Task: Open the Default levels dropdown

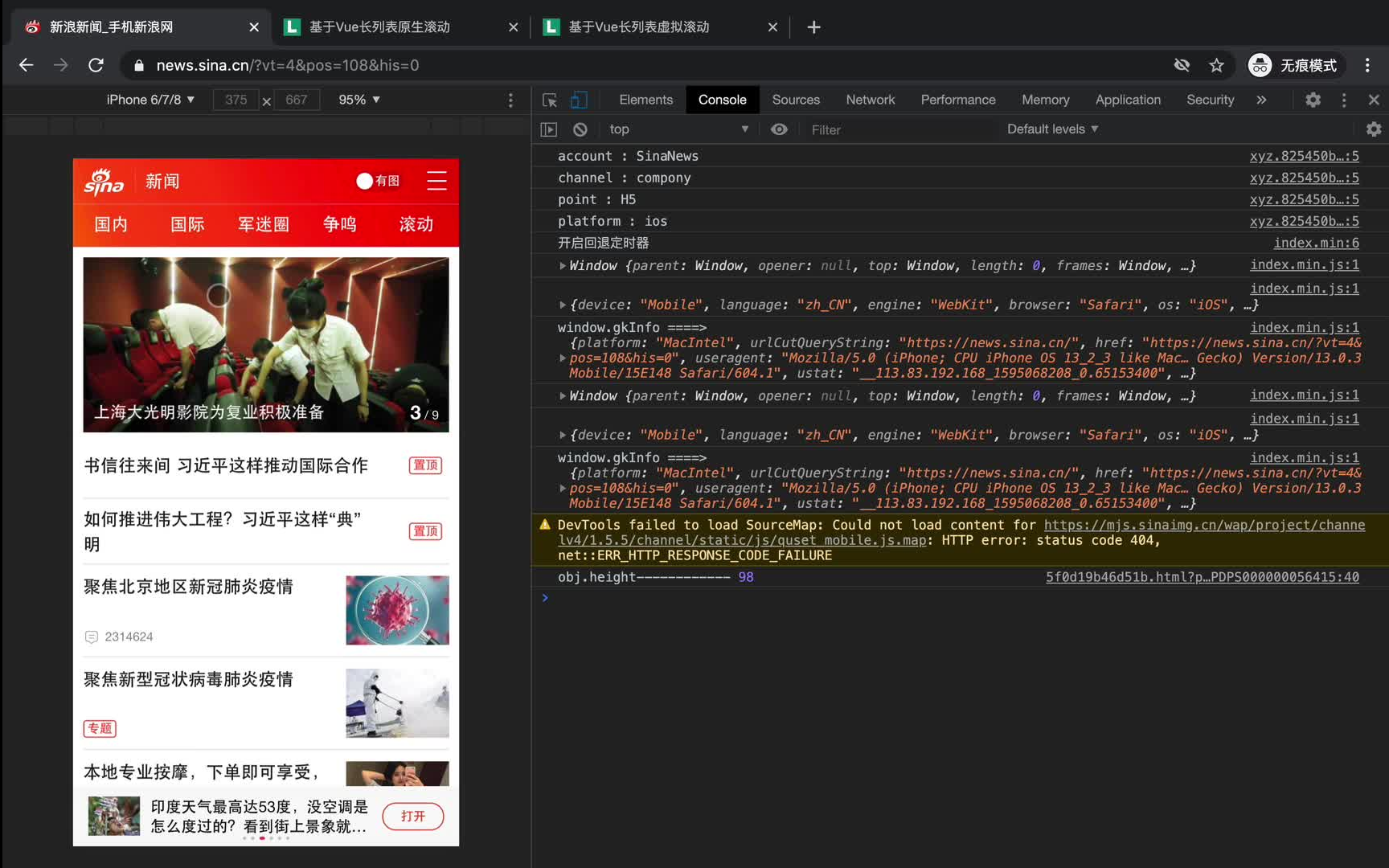Action: coord(1052,129)
